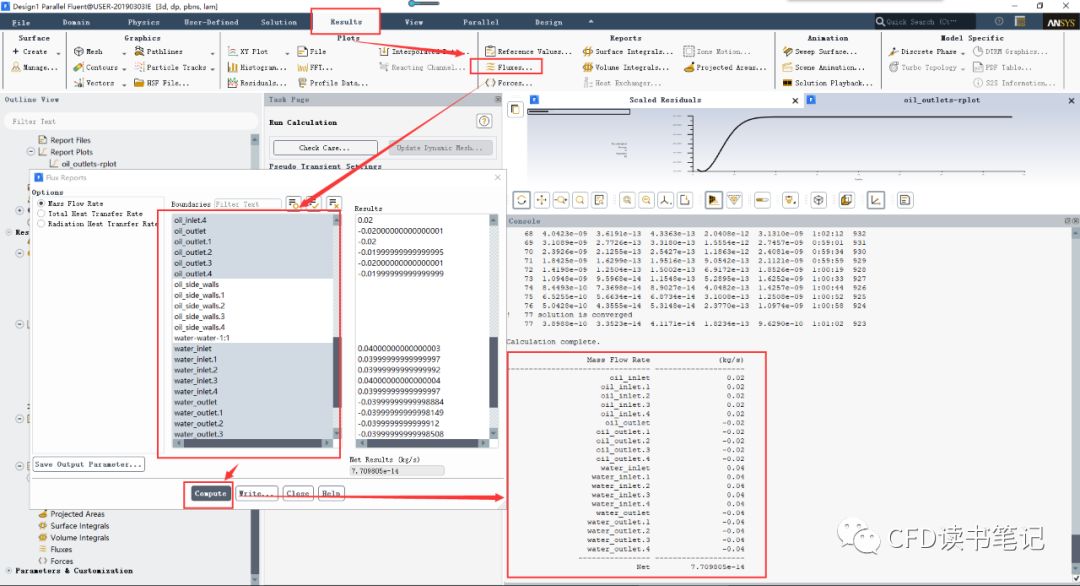The image size is (1080, 586).
Task: Expand Parameters & Customization tree node
Action: (8, 570)
